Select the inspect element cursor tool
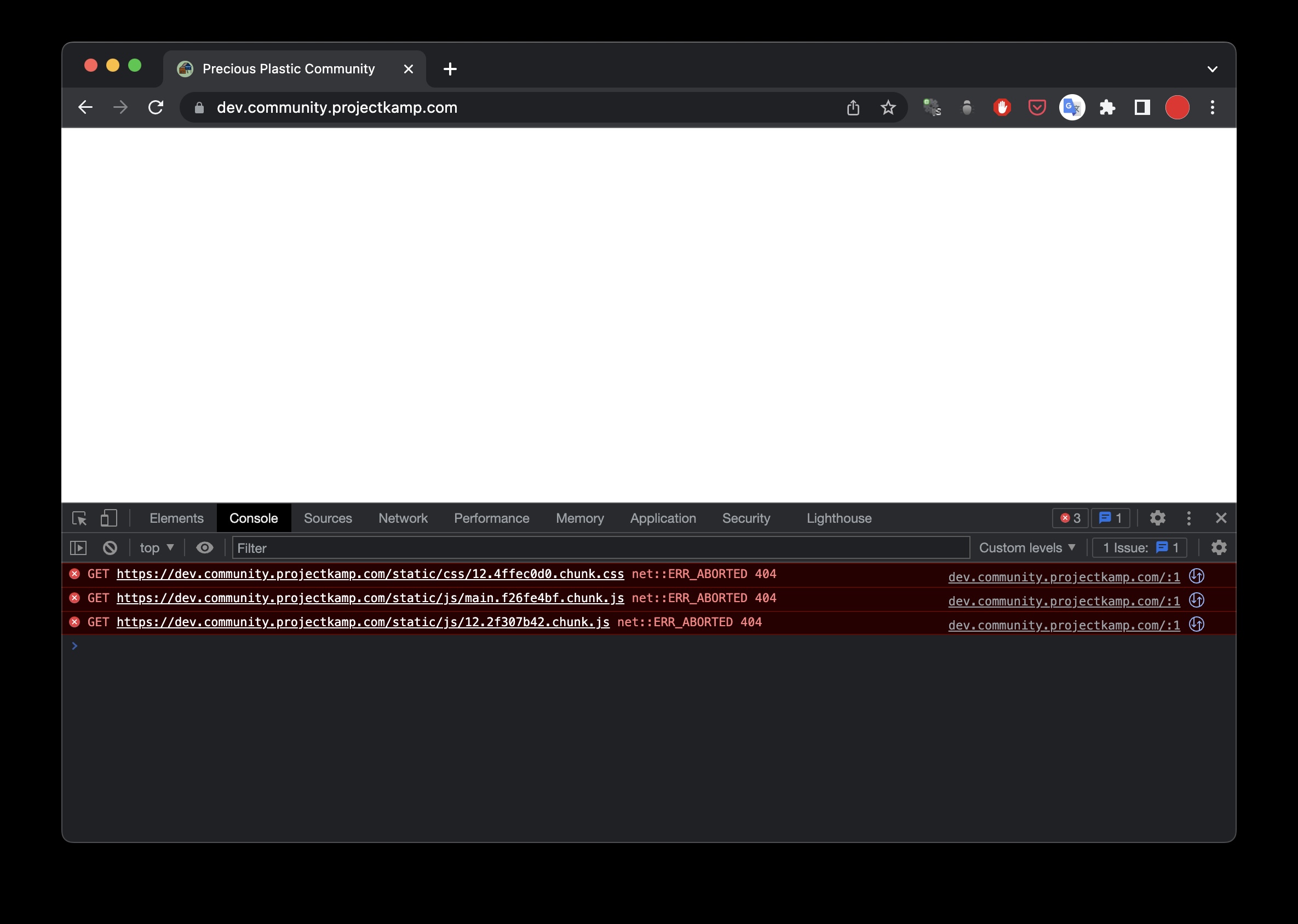The width and height of the screenshot is (1298, 924). 80,518
